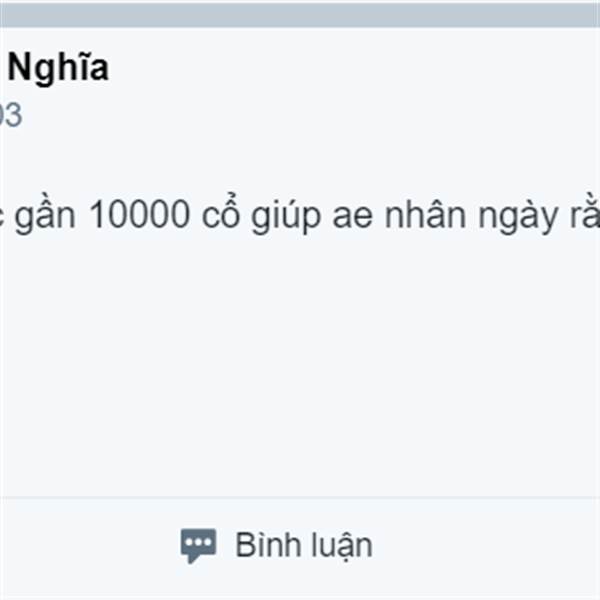Click the word cổ in the post

click(221, 213)
